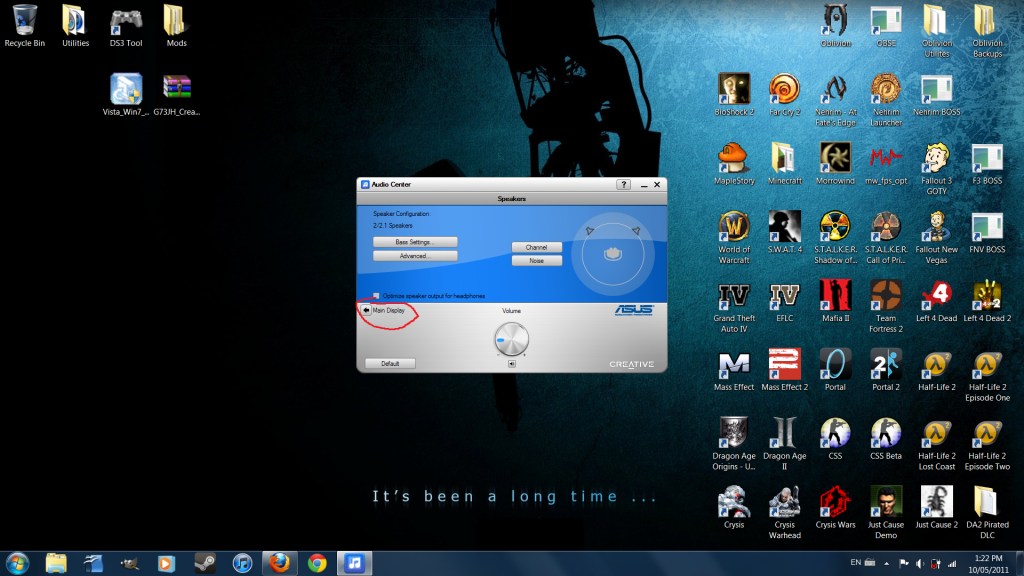Open Steam from the taskbar
The width and height of the screenshot is (1024, 576).
click(x=204, y=563)
